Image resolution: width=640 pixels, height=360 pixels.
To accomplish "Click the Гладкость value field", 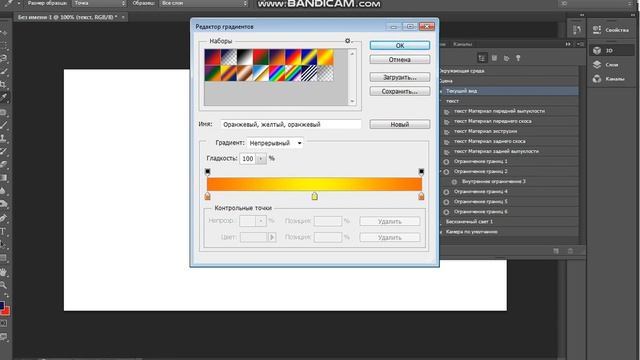I will click(247, 158).
